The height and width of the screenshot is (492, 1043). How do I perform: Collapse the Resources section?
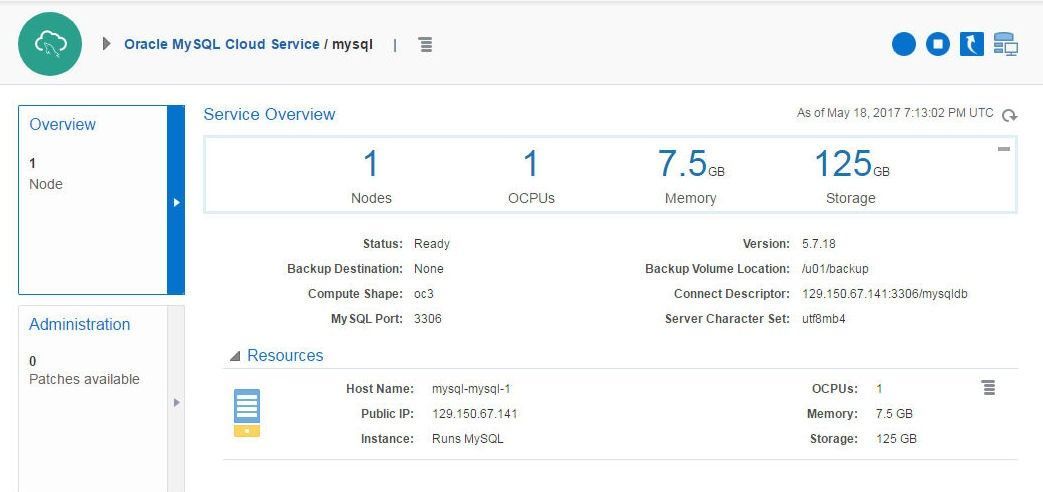click(x=234, y=356)
